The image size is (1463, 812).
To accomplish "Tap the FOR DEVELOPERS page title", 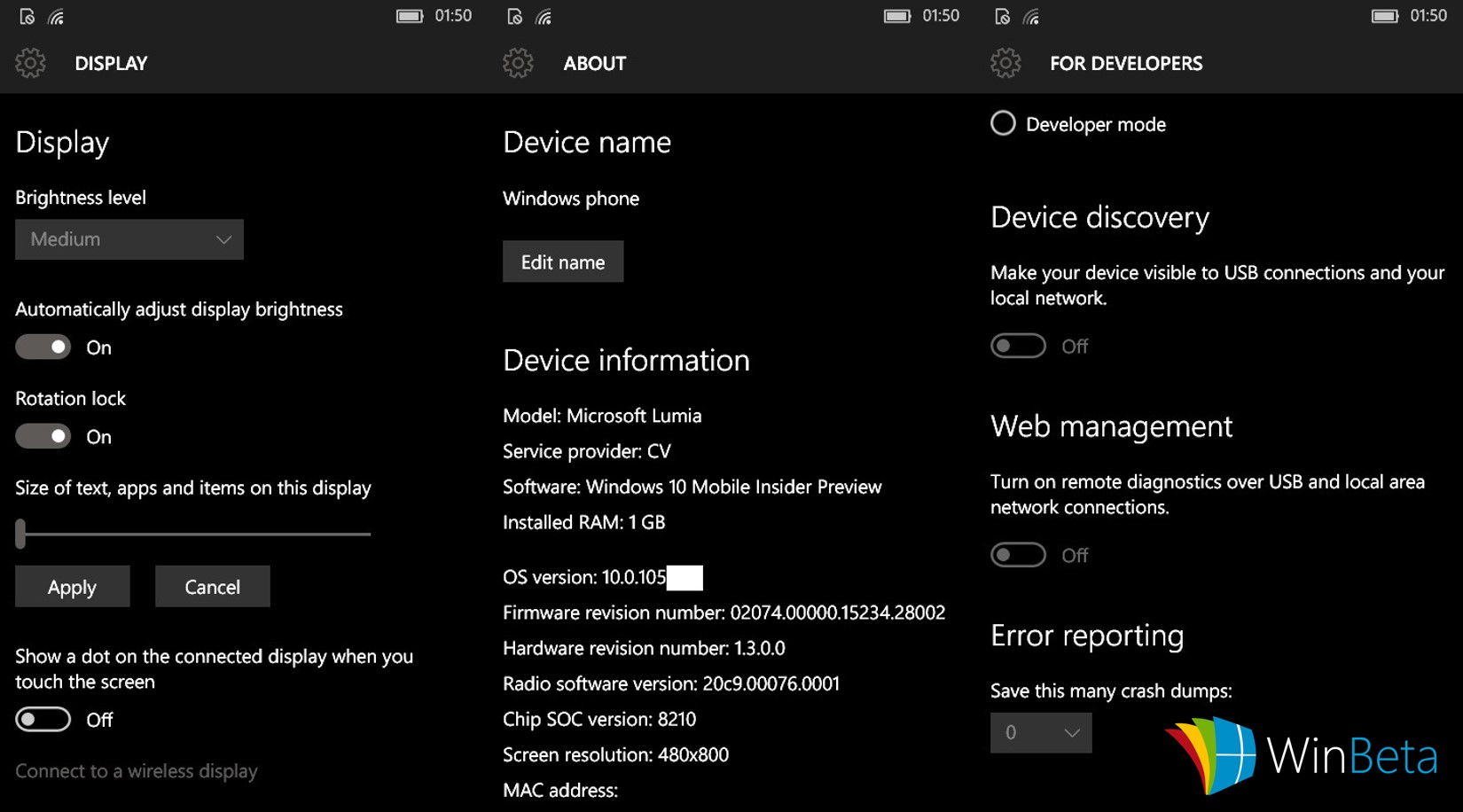I will coord(1126,64).
